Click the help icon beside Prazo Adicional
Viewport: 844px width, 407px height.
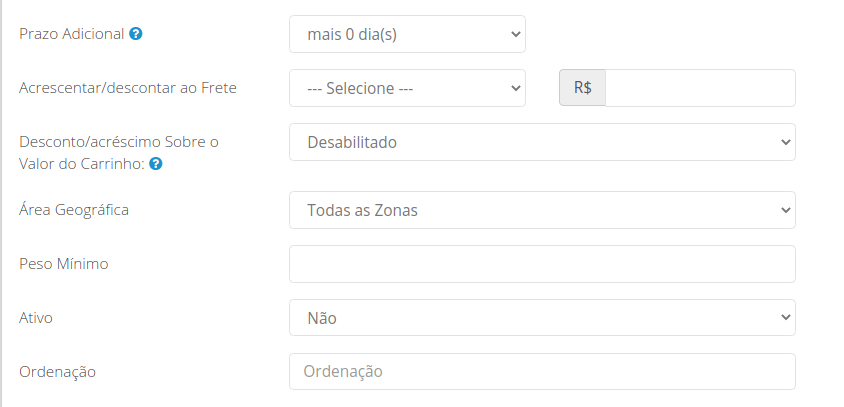coord(136,34)
